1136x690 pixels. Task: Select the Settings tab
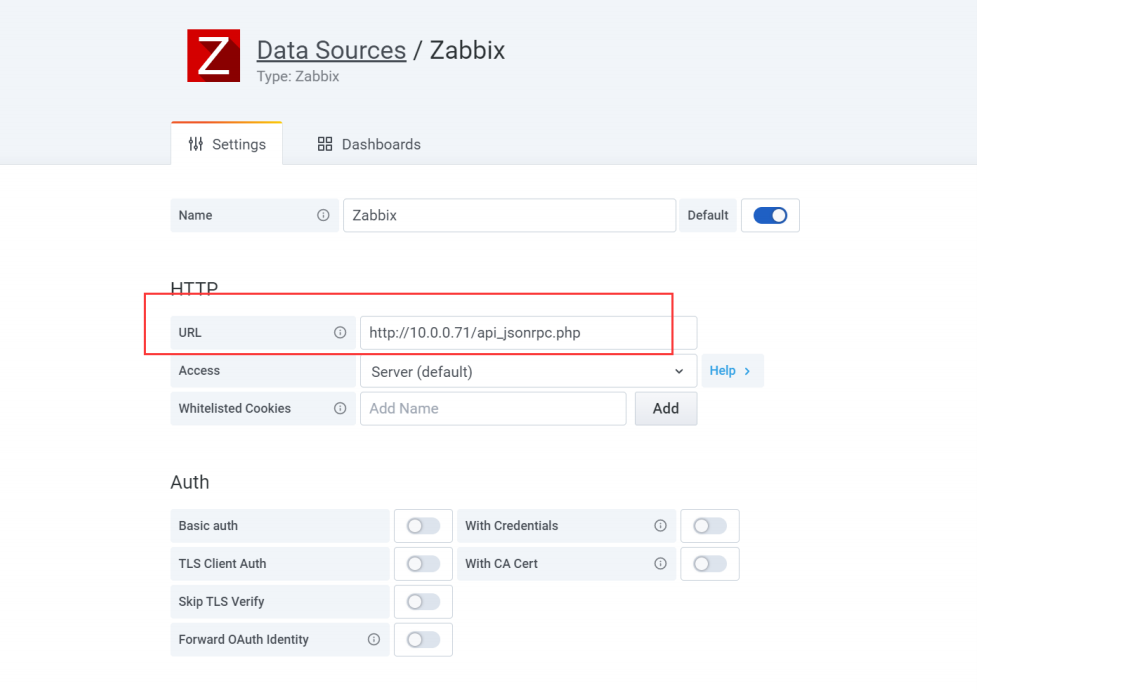click(x=227, y=144)
